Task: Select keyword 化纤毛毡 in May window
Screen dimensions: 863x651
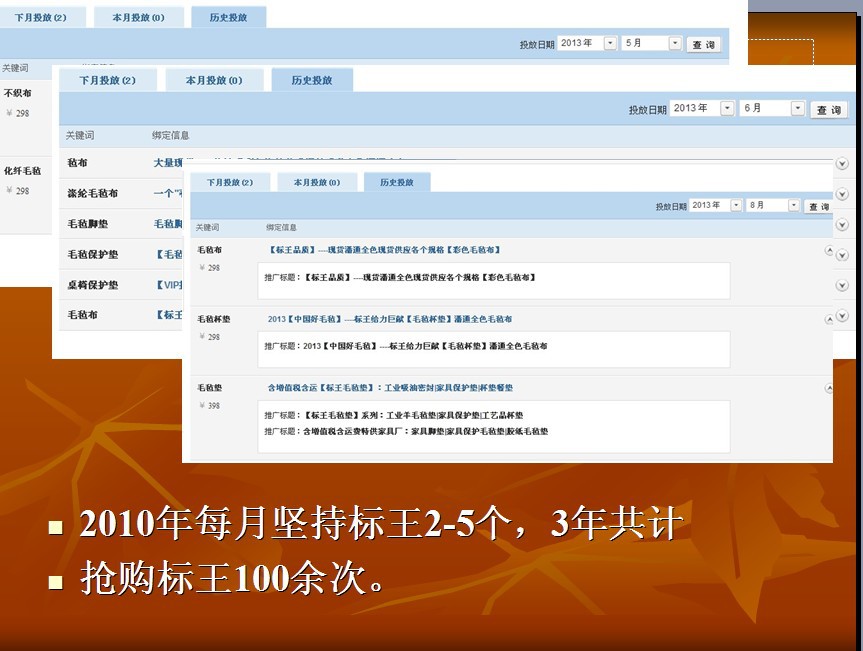Action: pyautogui.click(x=23, y=171)
